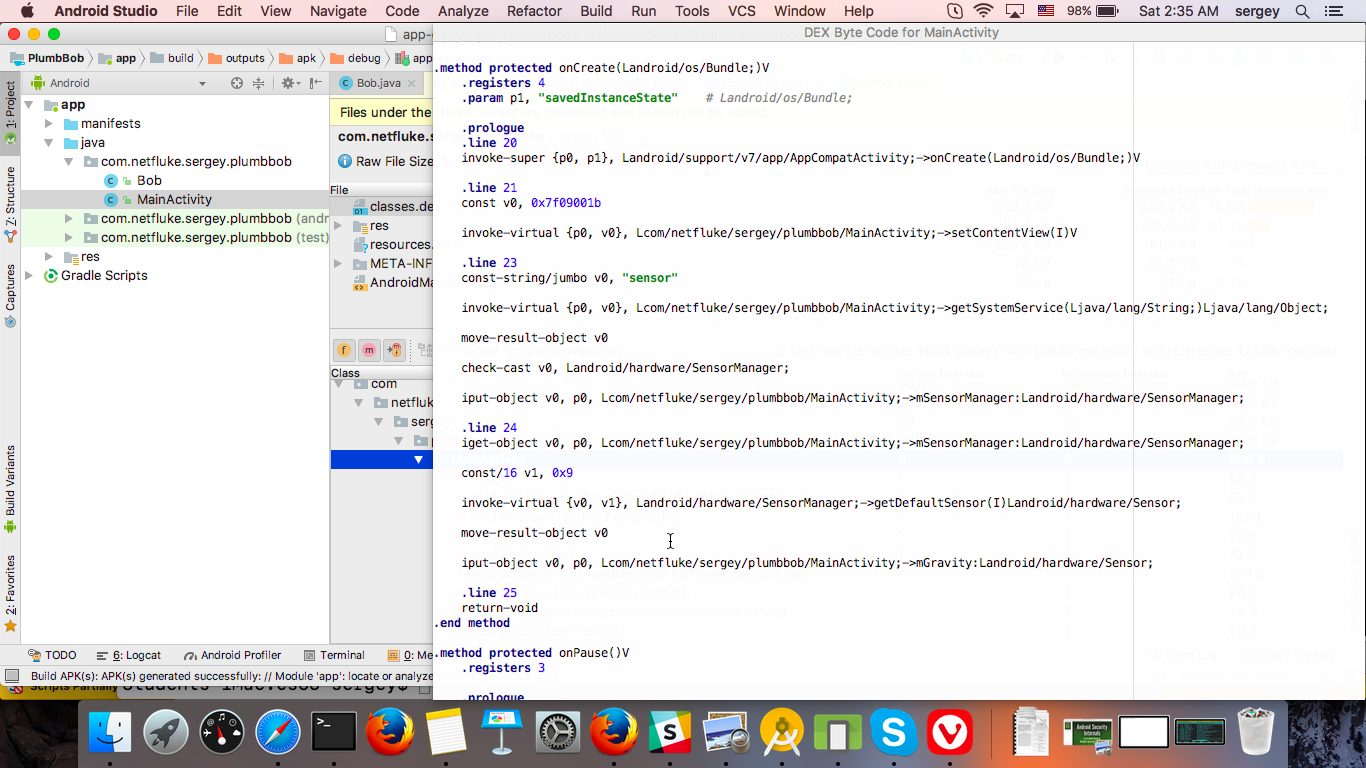Click the outputs breadcrumb folder
The image size is (1366, 768).
coord(236,58)
